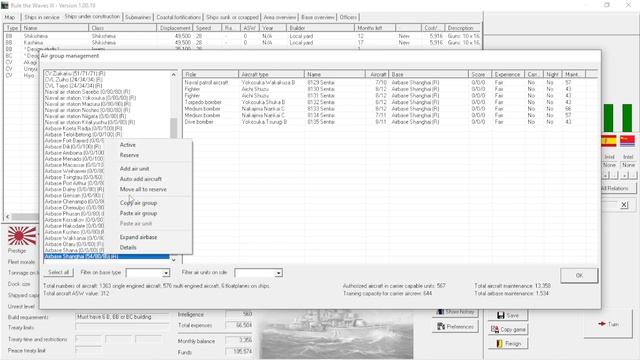The height and width of the screenshot is (360, 640).
Task: Switch to Submarines tab
Action: (x=138, y=17)
